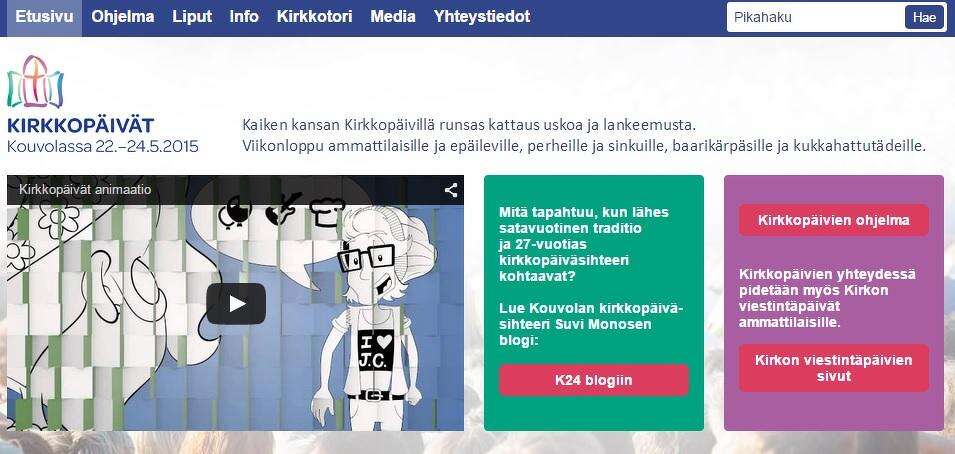The height and width of the screenshot is (454, 955).
Task: Play the Kirkkopäivät animaatio video
Action: coord(236,303)
